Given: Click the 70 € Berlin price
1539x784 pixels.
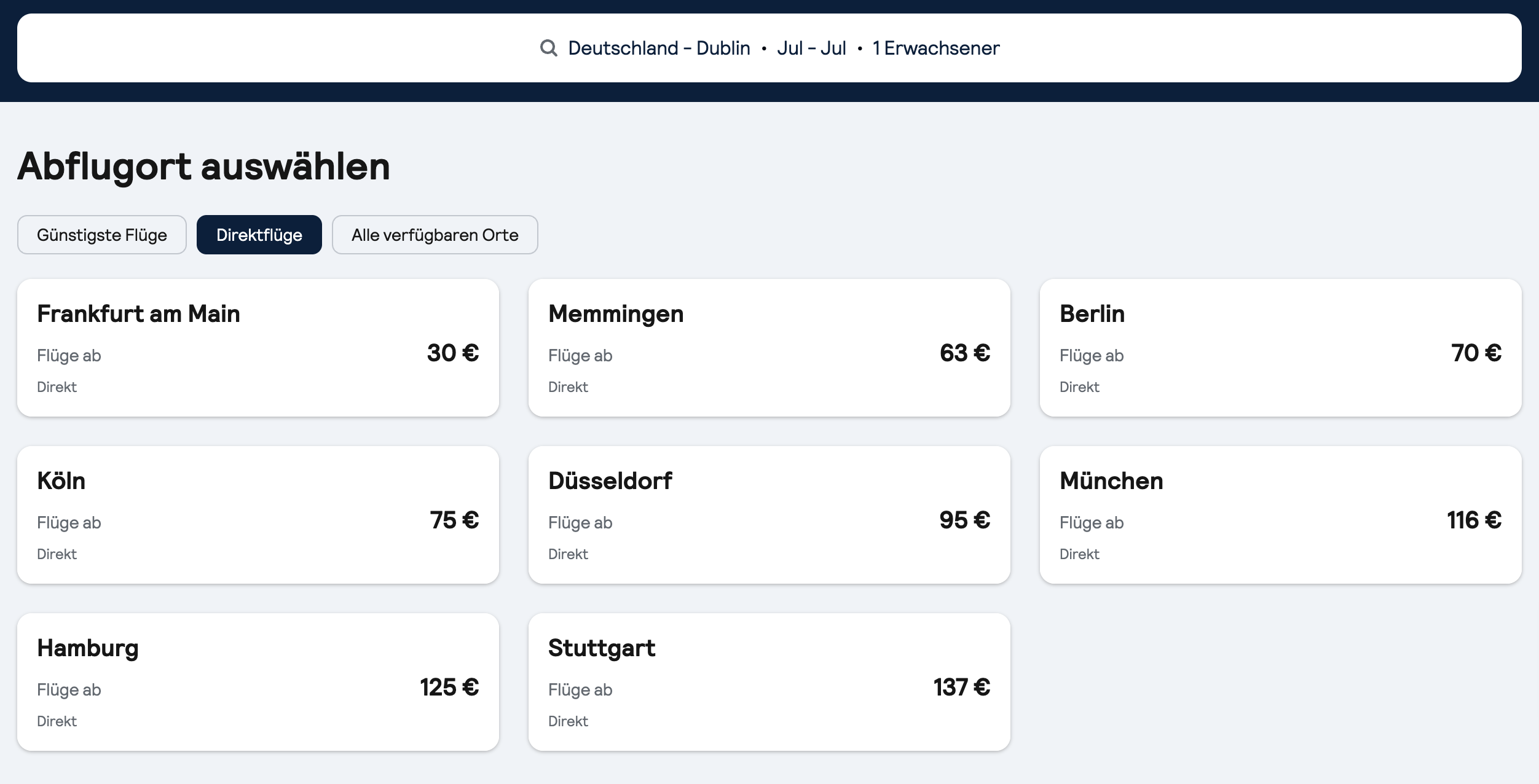Looking at the screenshot, I should pyautogui.click(x=1476, y=353).
